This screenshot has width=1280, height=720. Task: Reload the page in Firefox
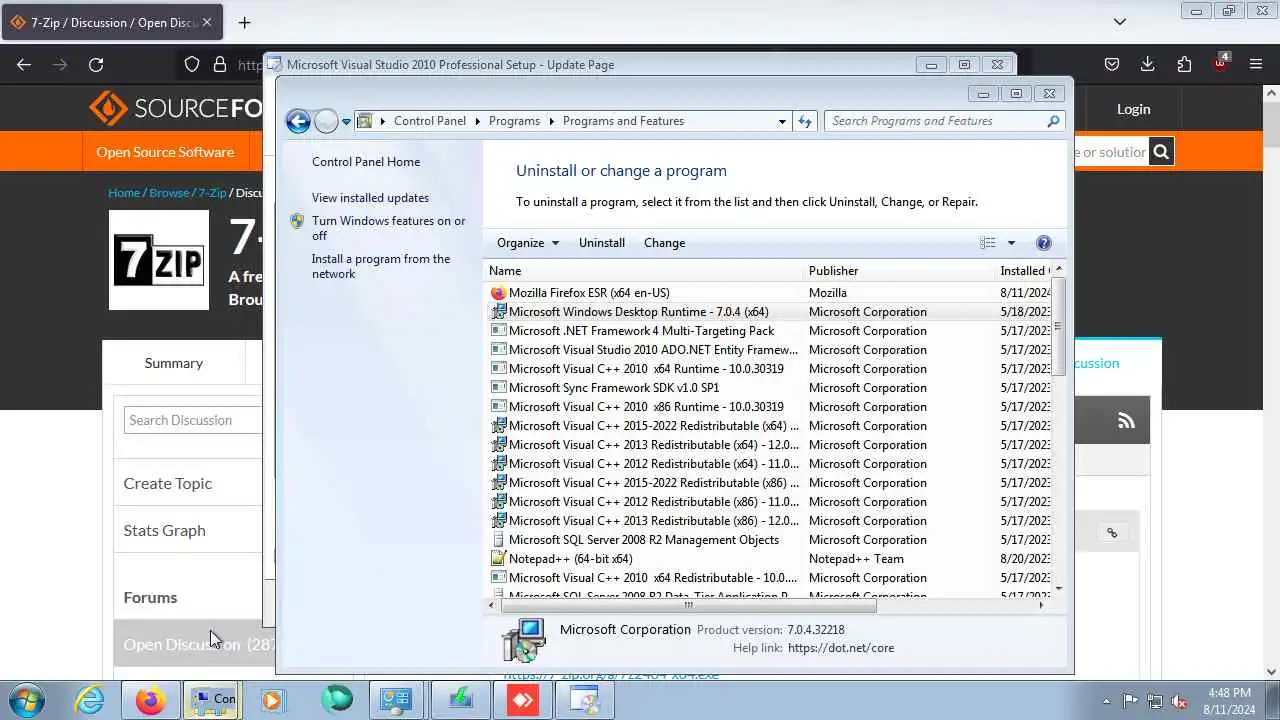click(x=96, y=64)
